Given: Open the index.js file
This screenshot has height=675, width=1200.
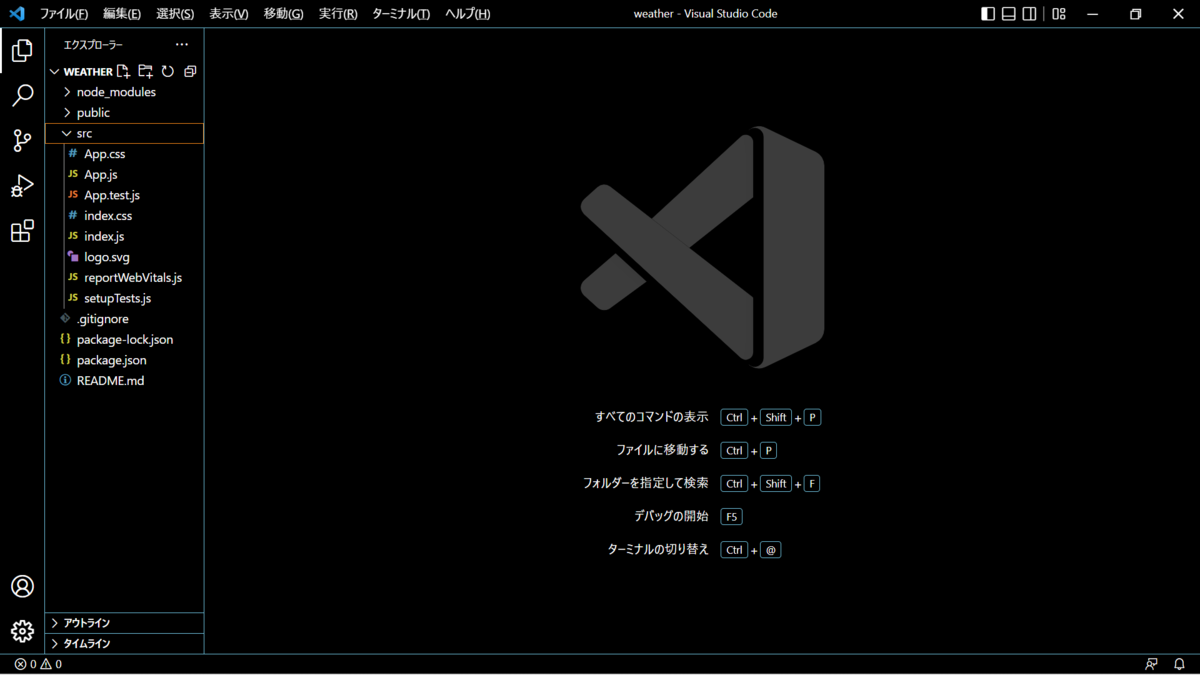Looking at the screenshot, I should click(124, 237).
